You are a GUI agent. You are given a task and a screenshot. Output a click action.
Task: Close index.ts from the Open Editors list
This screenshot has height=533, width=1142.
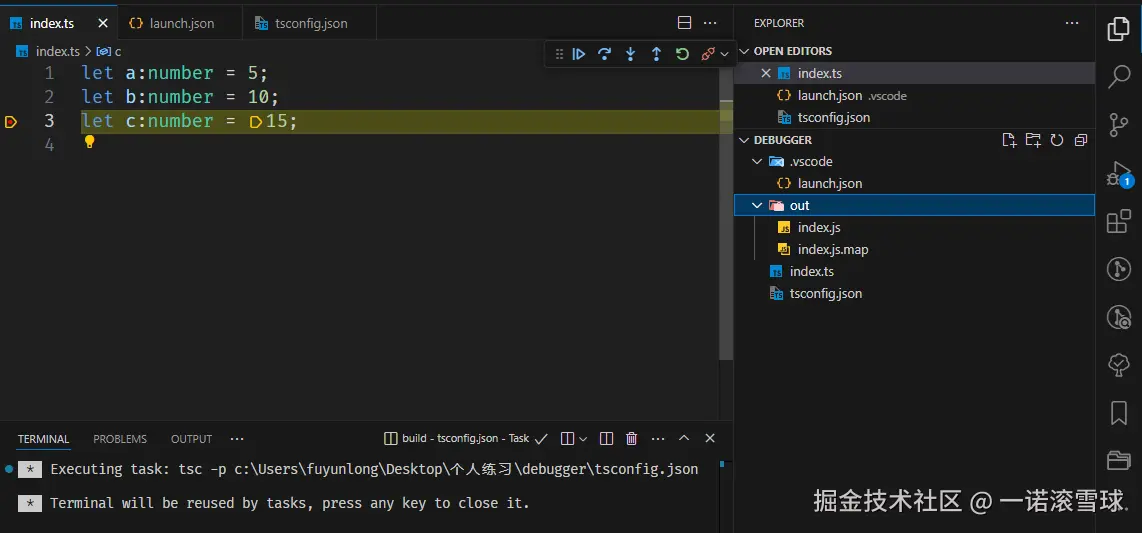765,74
